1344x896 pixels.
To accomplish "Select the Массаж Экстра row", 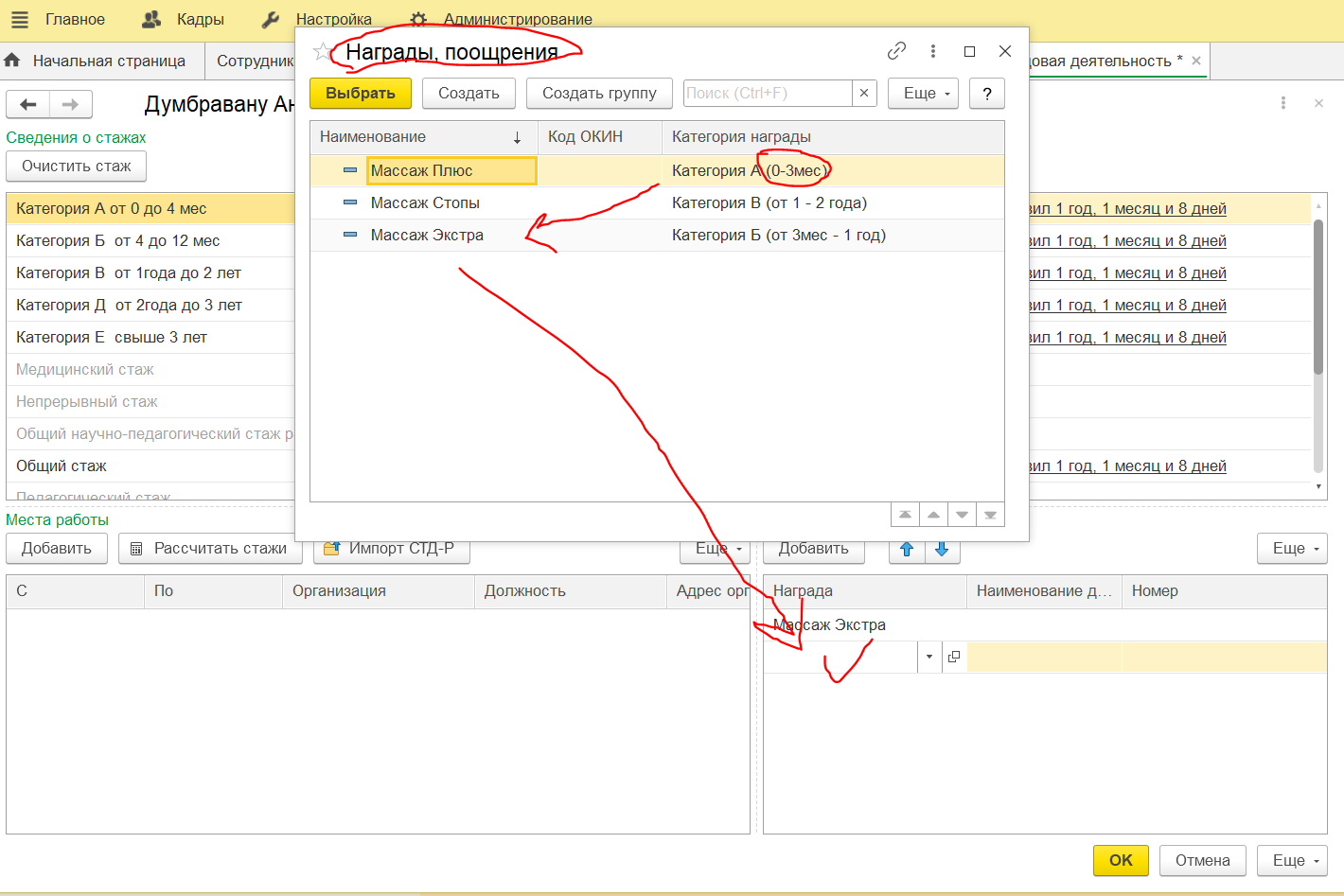I will (x=427, y=235).
